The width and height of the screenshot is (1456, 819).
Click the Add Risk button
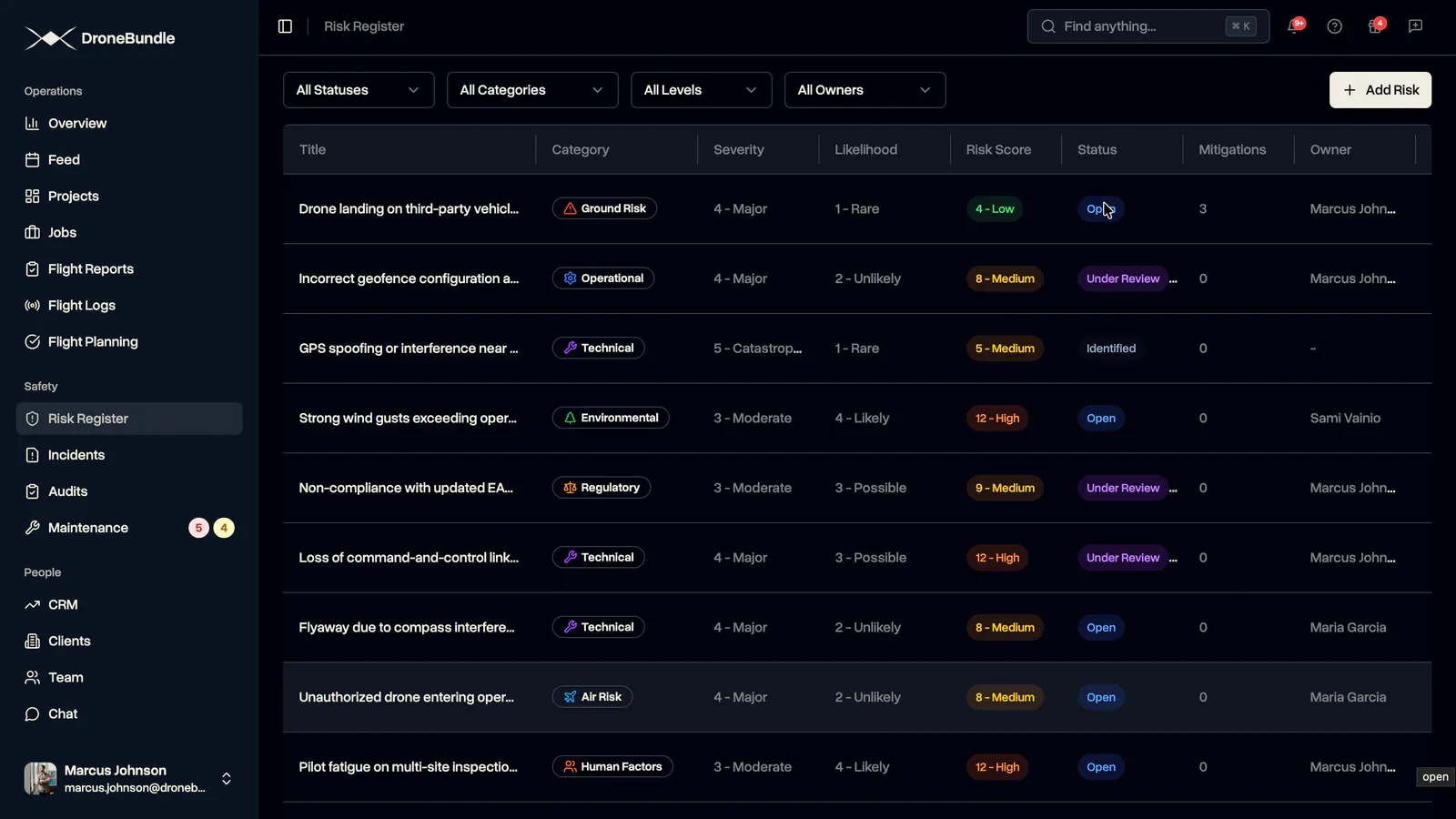(x=1380, y=90)
